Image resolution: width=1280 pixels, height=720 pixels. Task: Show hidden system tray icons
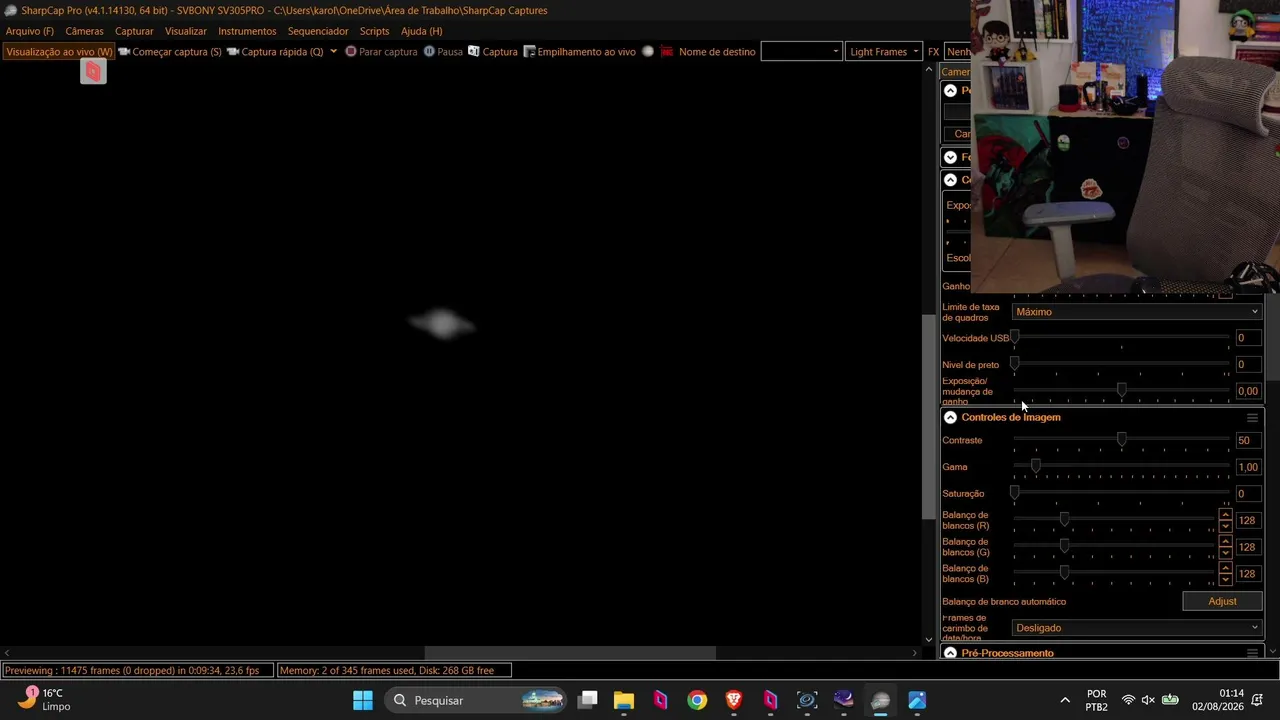(x=1065, y=700)
